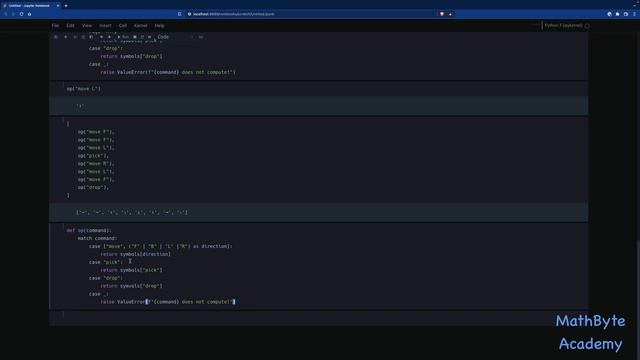Click the op("pick") line in list cell
Screen dimensions: 640x360
coord(93,156)
